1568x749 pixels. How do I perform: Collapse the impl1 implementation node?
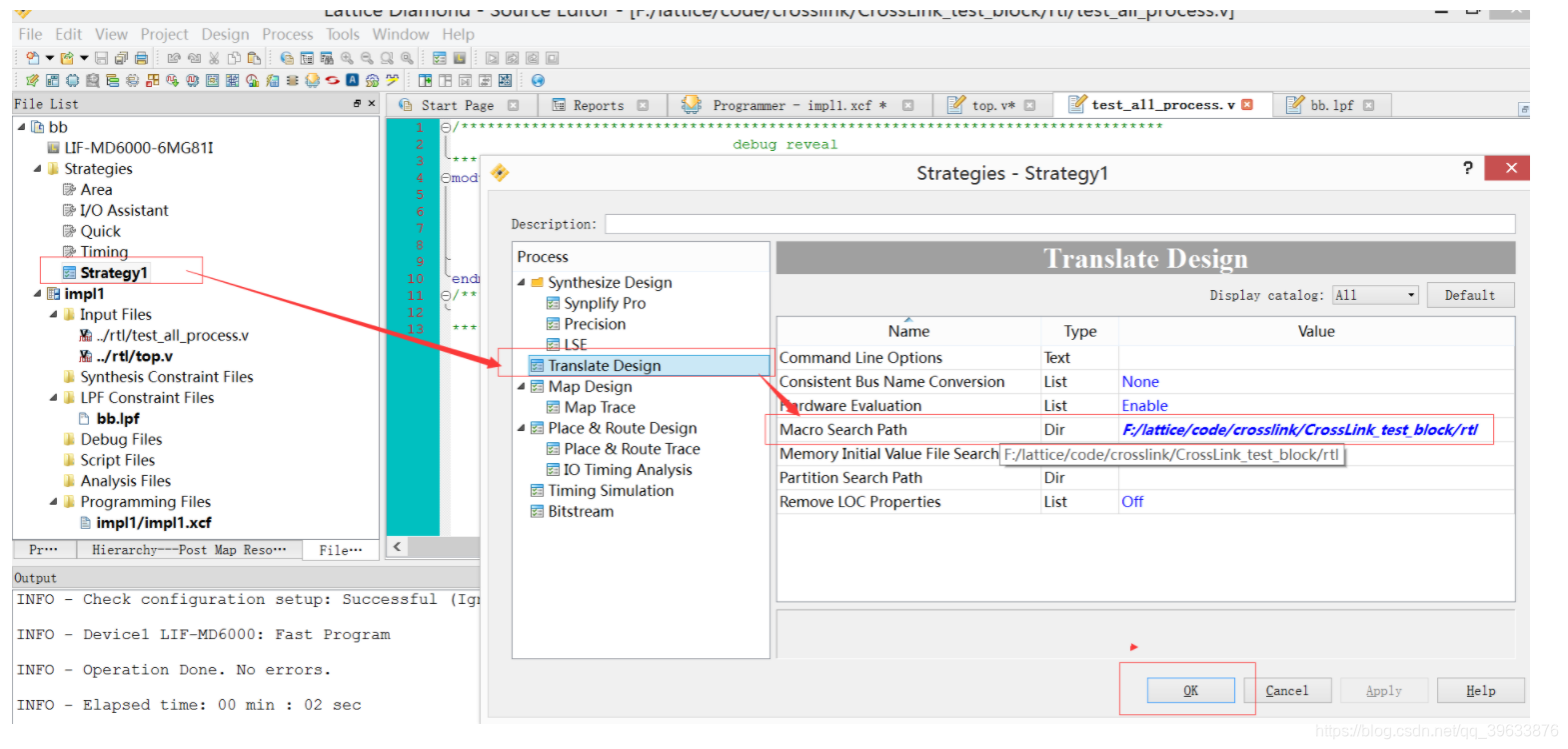click(x=38, y=294)
